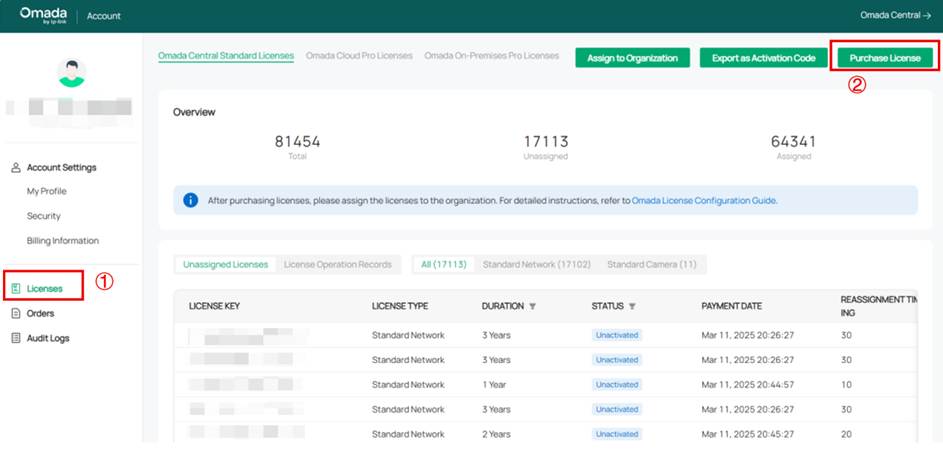Click Purchase License button

pyautogui.click(x=885, y=58)
